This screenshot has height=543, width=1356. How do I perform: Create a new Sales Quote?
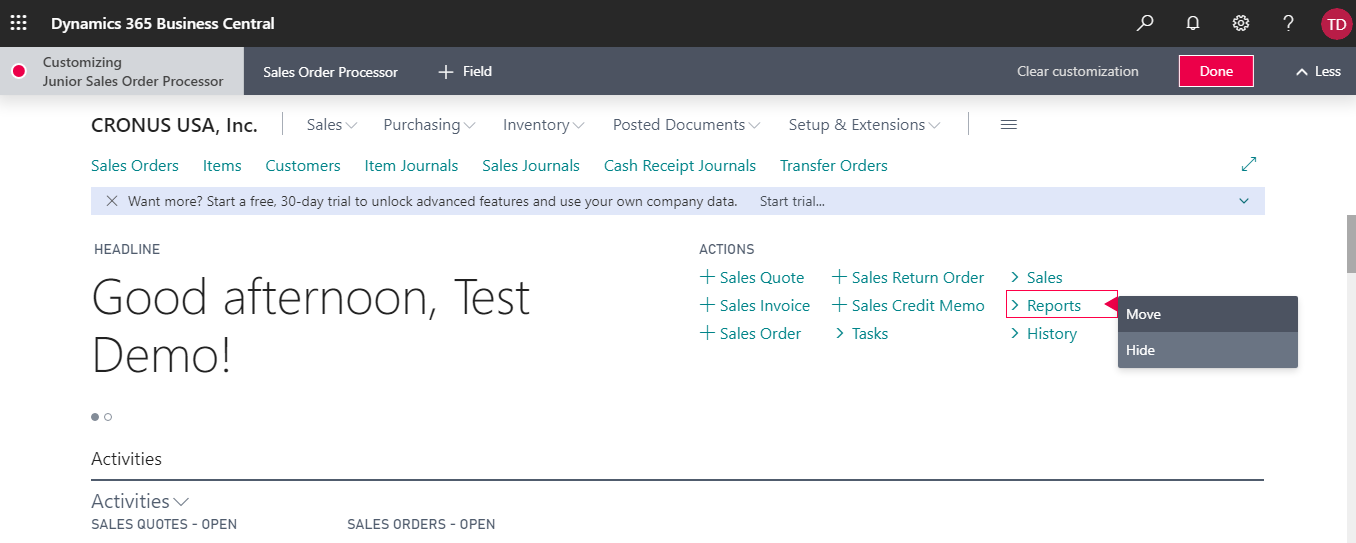[x=752, y=278]
